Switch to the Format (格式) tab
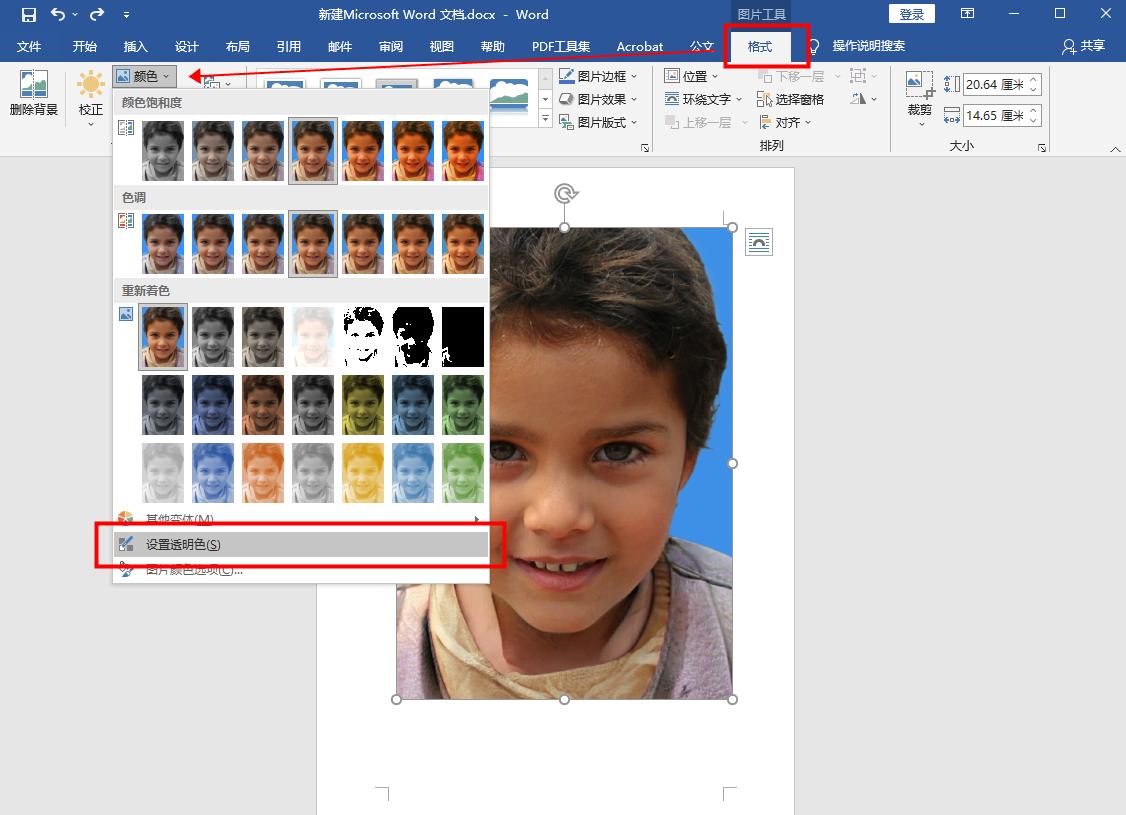This screenshot has height=815, width=1126. [x=760, y=47]
